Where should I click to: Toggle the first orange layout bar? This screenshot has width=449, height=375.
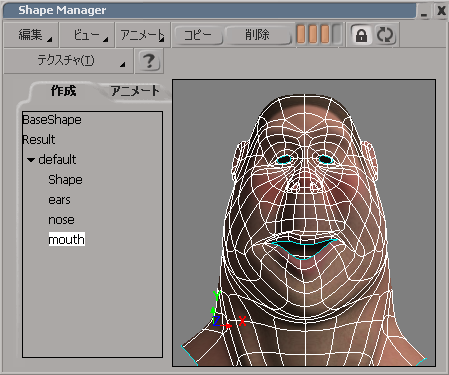pos(301,34)
